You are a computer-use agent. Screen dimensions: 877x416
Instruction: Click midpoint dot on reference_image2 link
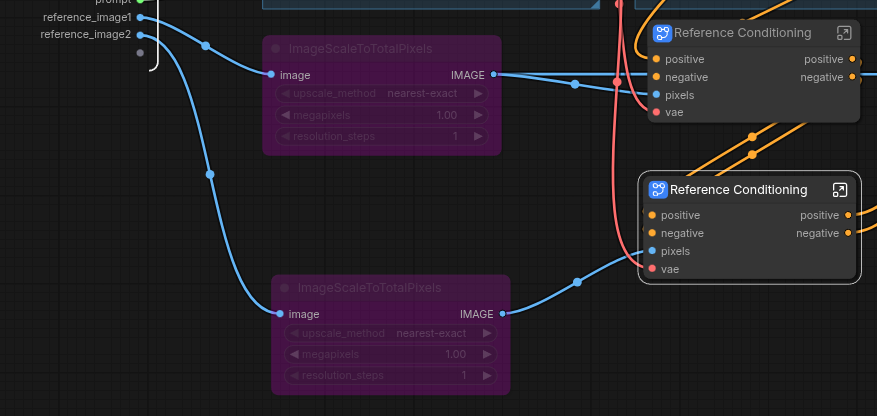pyautogui.click(x=210, y=174)
